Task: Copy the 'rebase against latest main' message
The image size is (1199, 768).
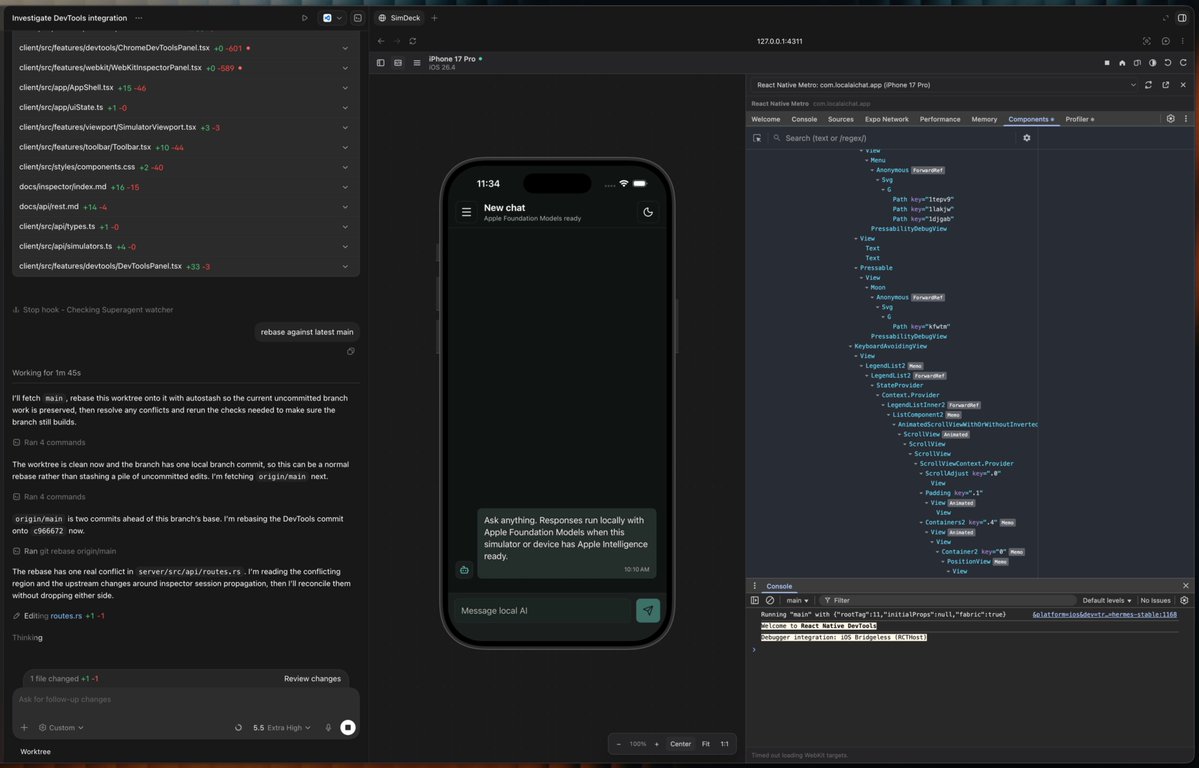Action: point(350,352)
